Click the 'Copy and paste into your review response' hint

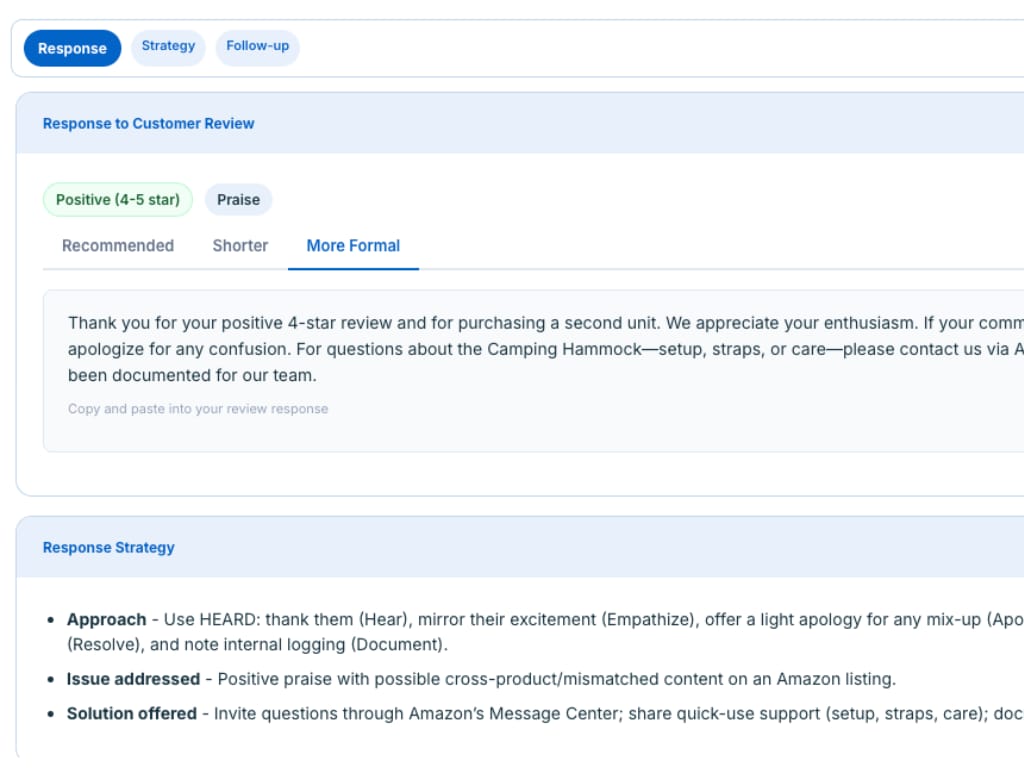tap(198, 409)
